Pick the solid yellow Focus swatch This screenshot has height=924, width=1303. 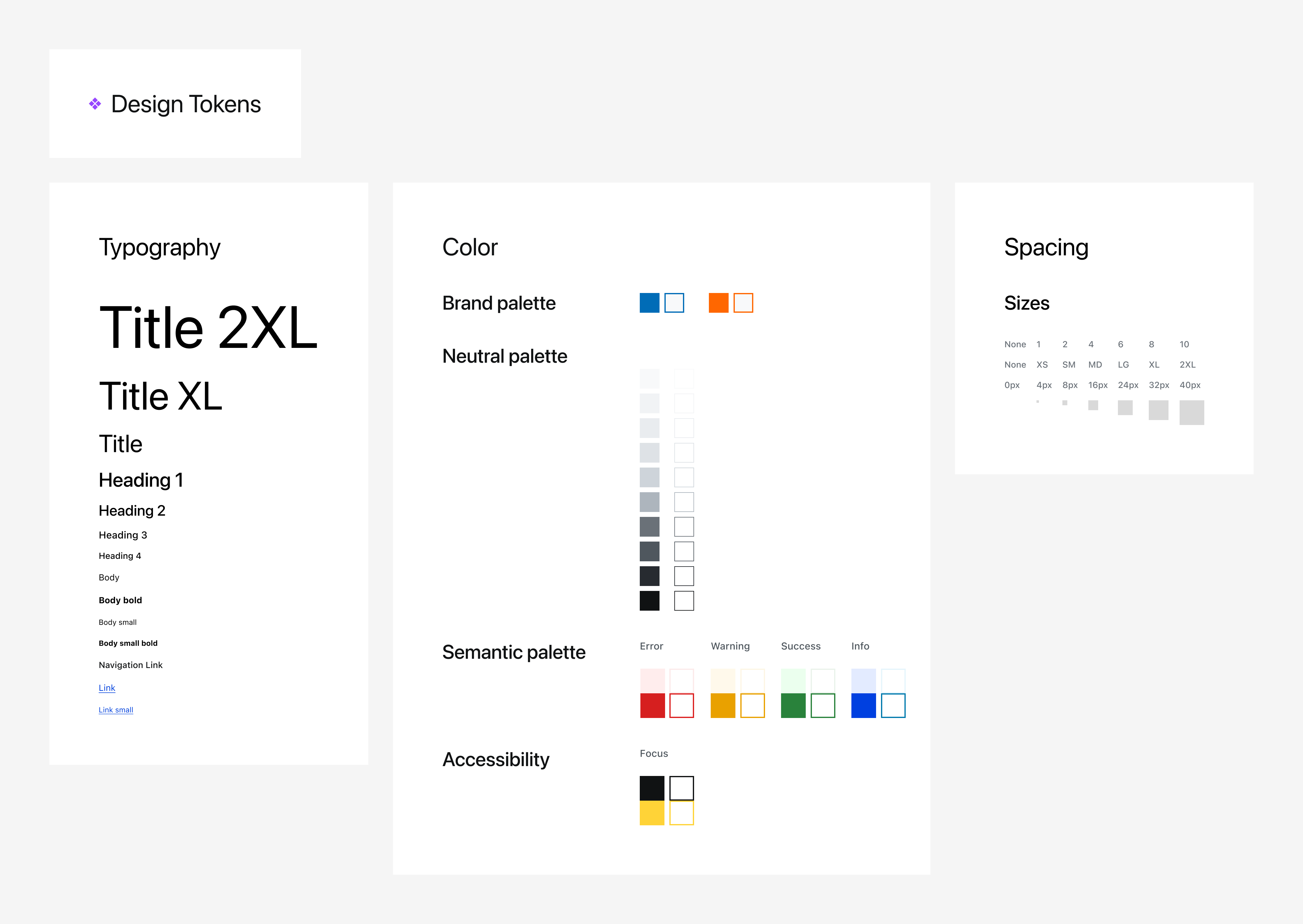(x=652, y=813)
